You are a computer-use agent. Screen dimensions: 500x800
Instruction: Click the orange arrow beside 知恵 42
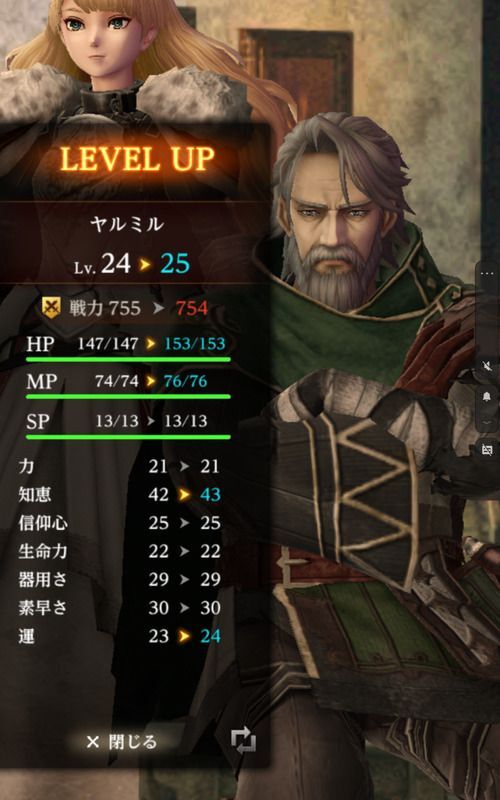[184, 495]
